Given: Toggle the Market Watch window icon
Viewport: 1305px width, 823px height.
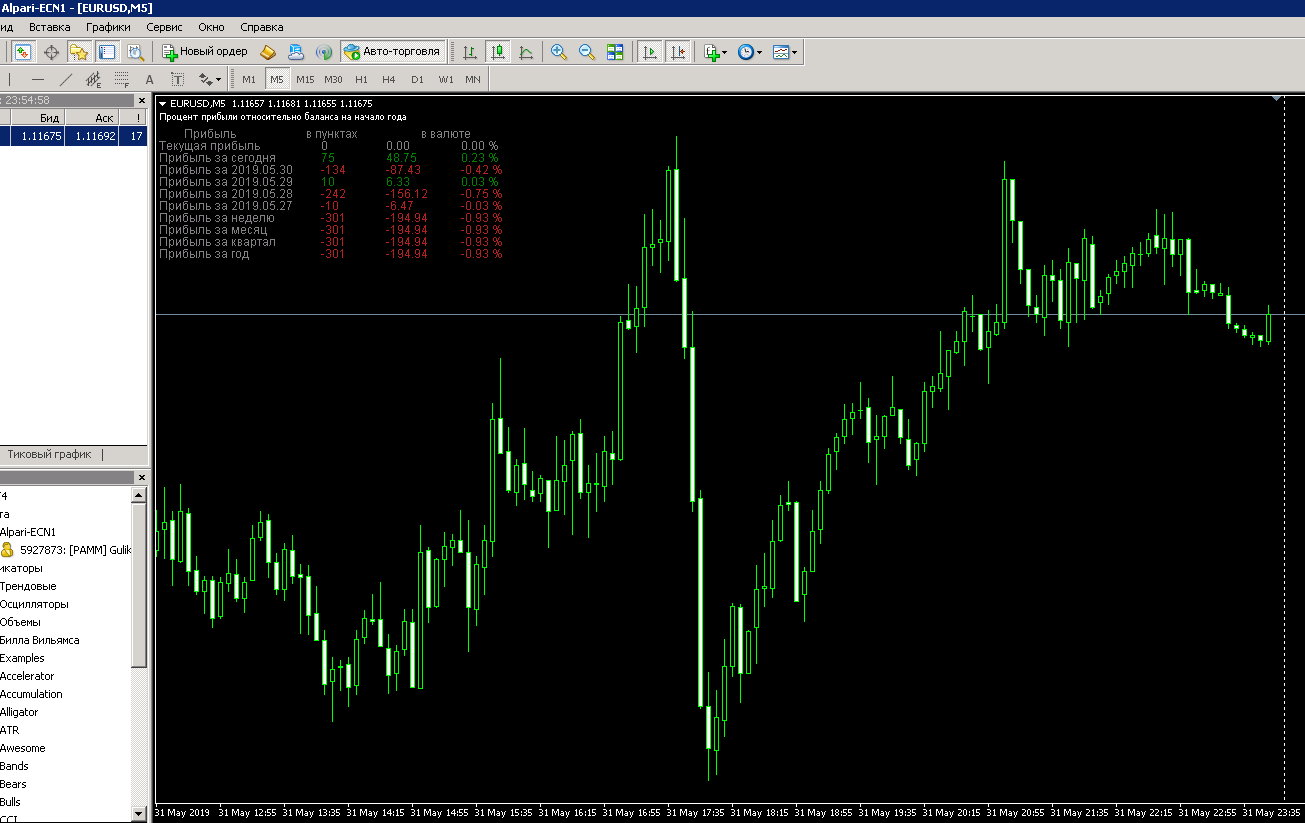Looking at the screenshot, I should (23, 52).
